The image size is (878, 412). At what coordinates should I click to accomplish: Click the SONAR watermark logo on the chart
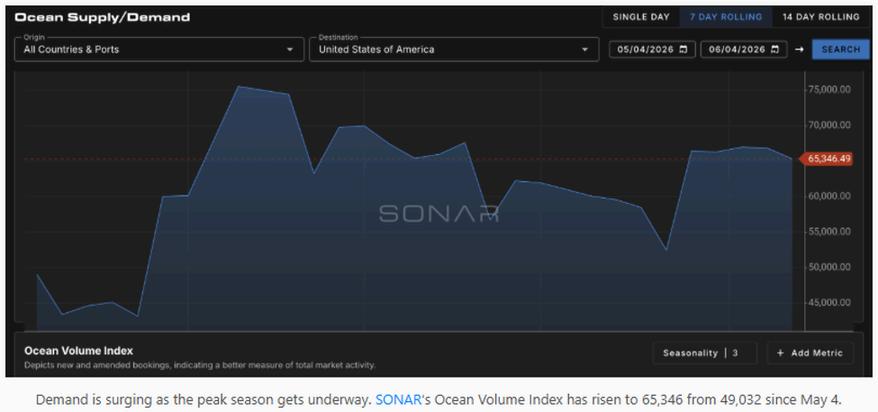click(x=438, y=214)
